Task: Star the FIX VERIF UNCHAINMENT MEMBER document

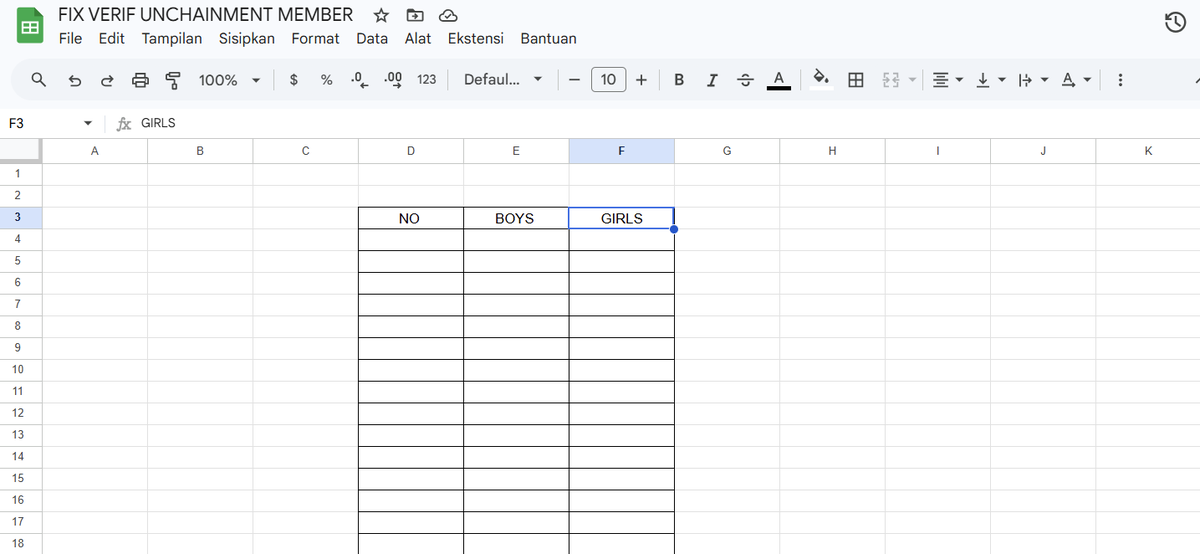Action: coord(381,15)
